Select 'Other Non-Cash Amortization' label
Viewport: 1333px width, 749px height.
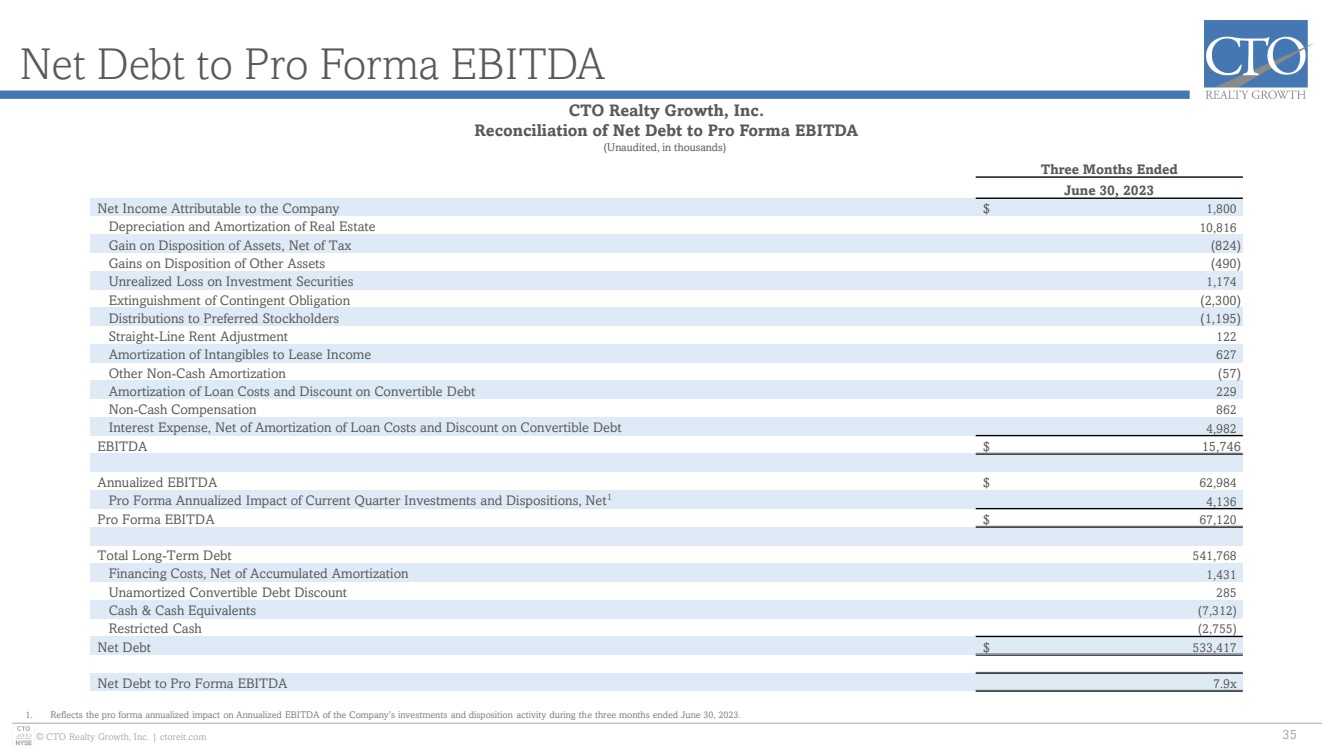tap(197, 373)
